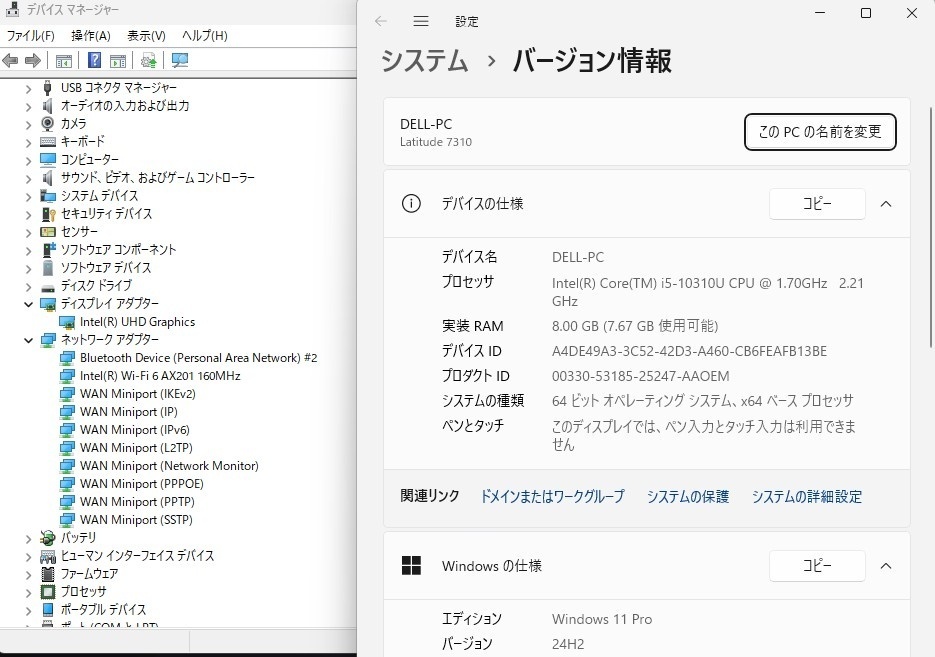Select the ソフトウェア デバイス tree row

(106, 268)
